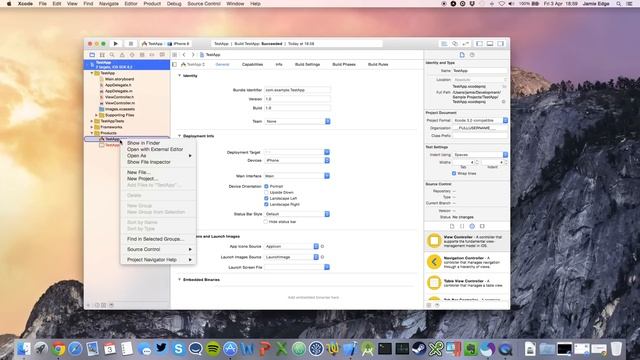Switch to the Build Settings tab
Viewport: 640px width, 360px height.
click(307, 64)
